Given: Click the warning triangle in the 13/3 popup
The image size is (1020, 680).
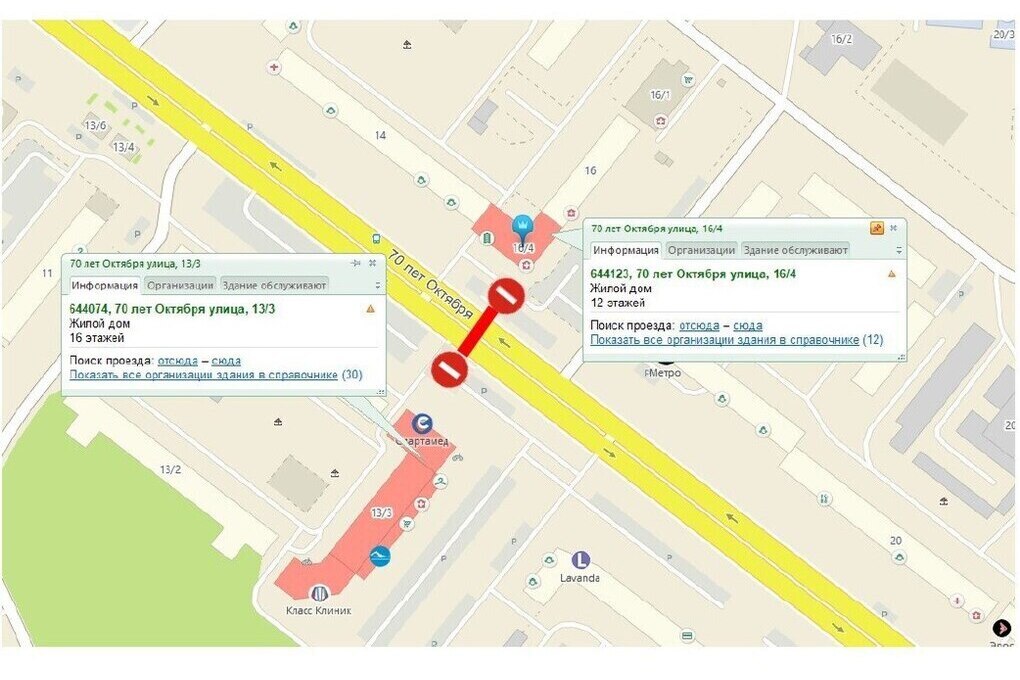Looking at the screenshot, I should (x=370, y=308).
